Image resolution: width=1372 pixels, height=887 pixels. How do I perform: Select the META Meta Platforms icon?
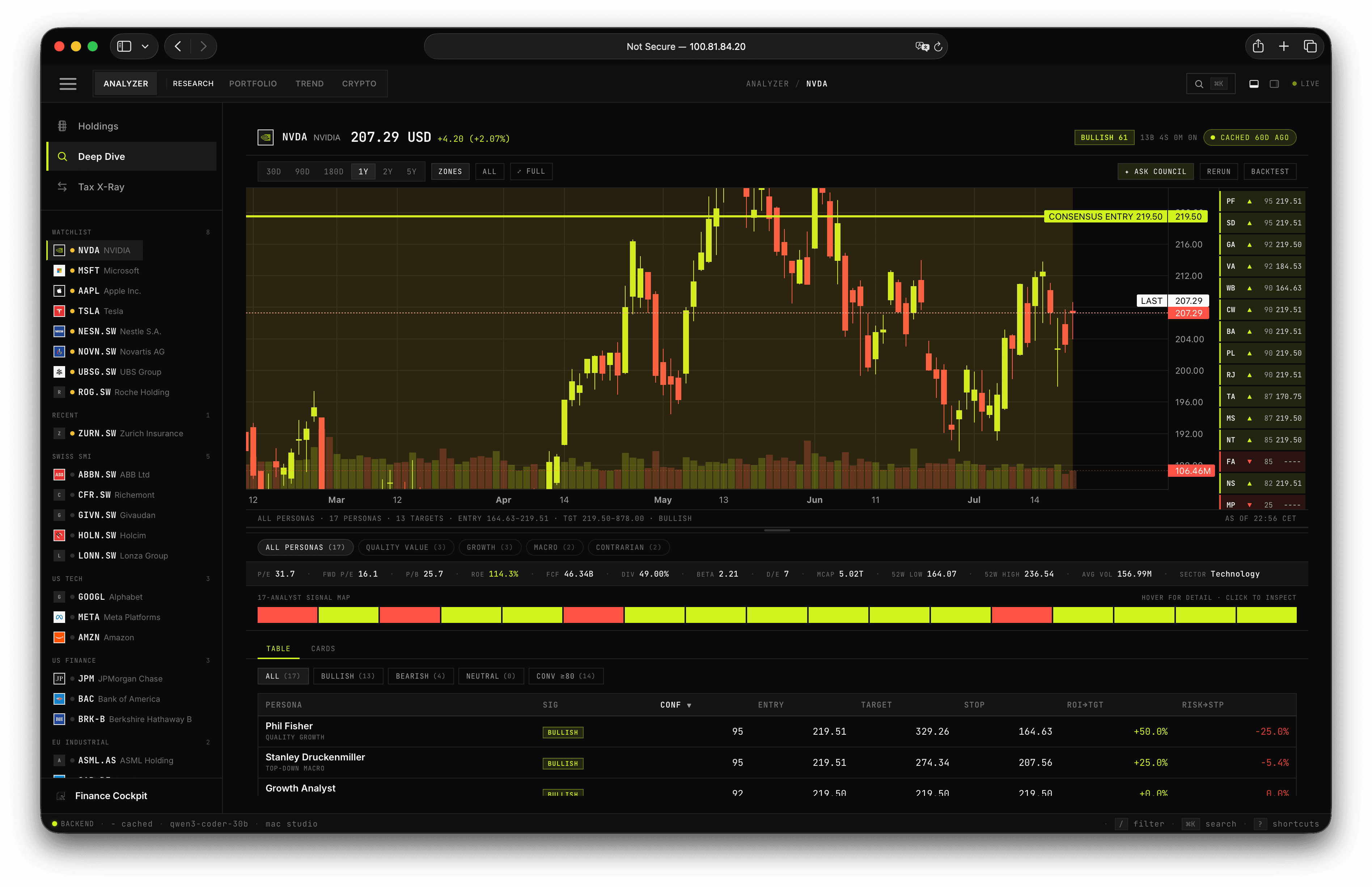[x=59, y=617]
